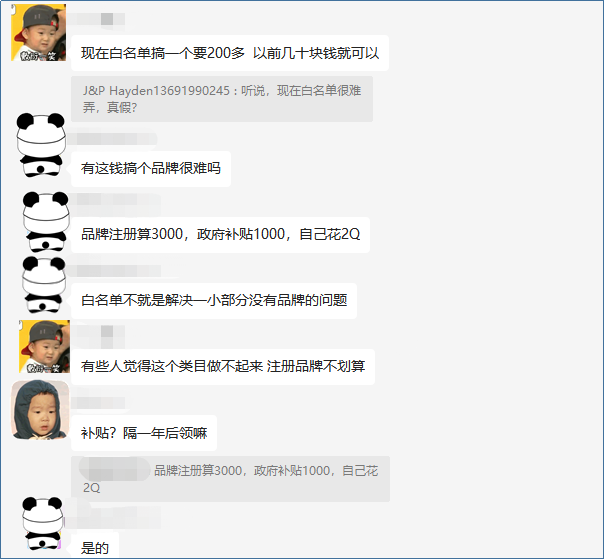Click panda avatar beside '品牌注册算3000' message
Screen dimensions: 604x560
(x=46, y=222)
